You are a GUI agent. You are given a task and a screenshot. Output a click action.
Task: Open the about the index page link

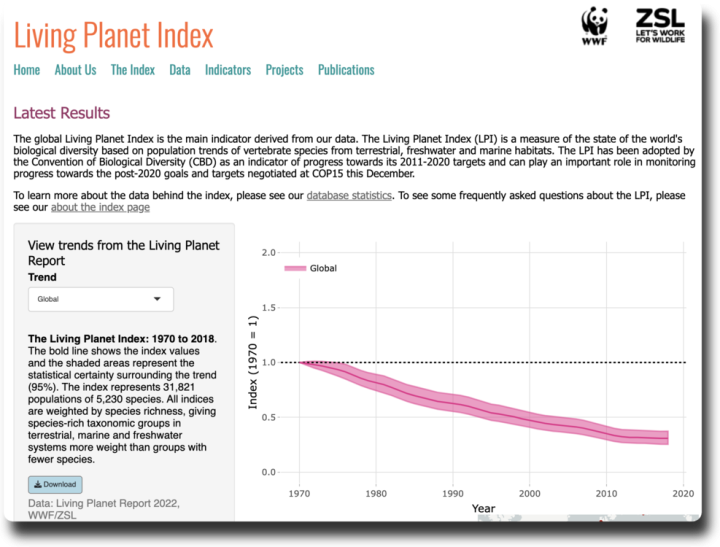coord(100,207)
